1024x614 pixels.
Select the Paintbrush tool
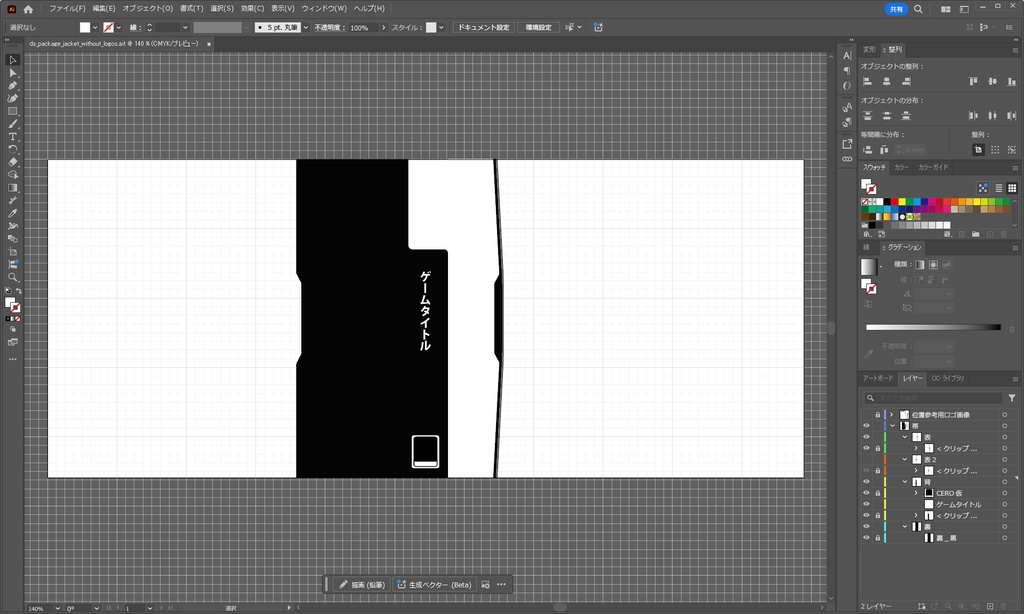[12, 124]
